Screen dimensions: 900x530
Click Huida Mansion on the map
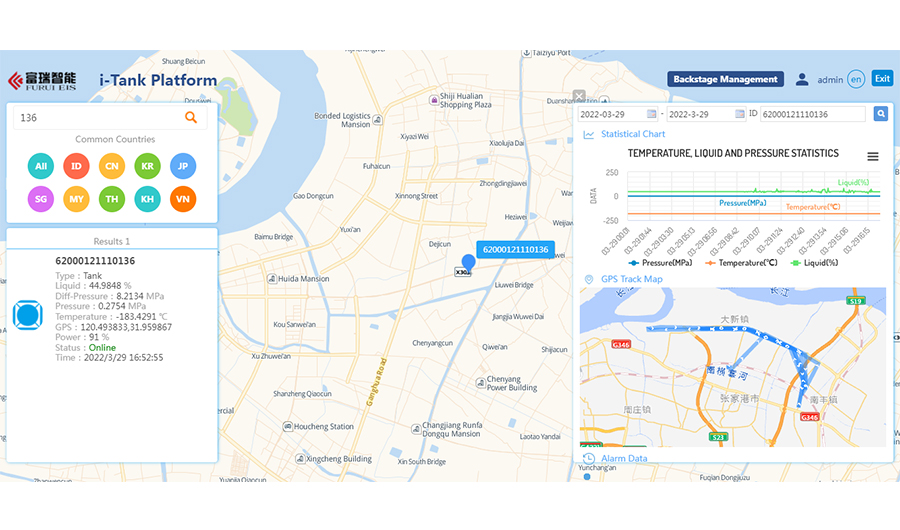point(298,278)
